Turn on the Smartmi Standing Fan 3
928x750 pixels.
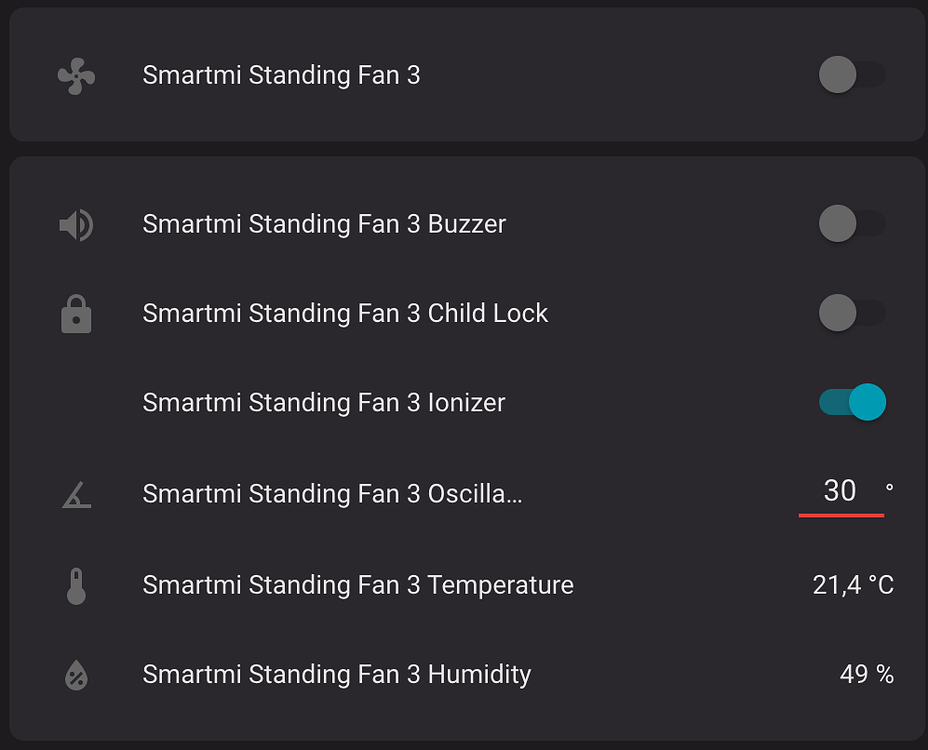[x=852, y=75]
